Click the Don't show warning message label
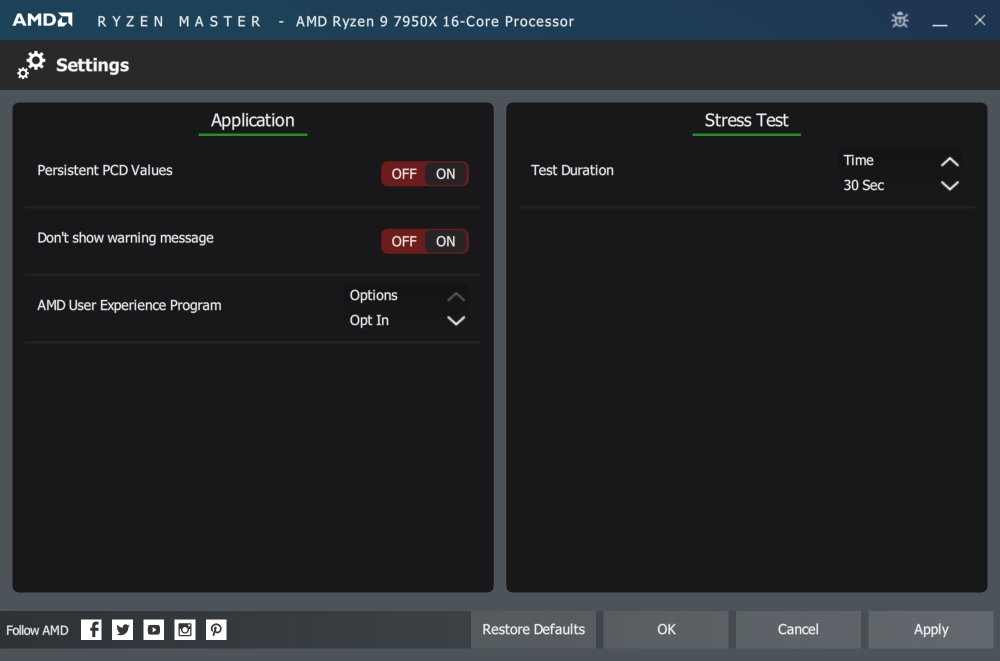 pos(125,238)
